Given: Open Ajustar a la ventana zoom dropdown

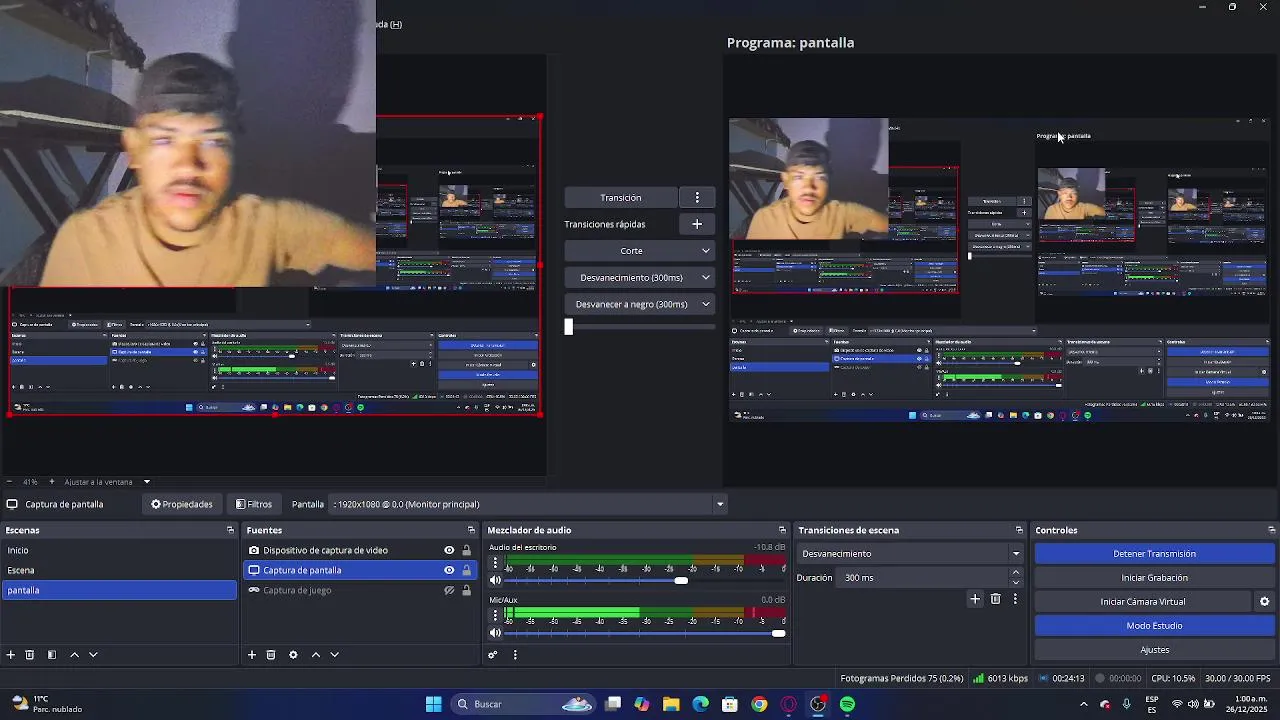Looking at the screenshot, I should tap(107, 482).
